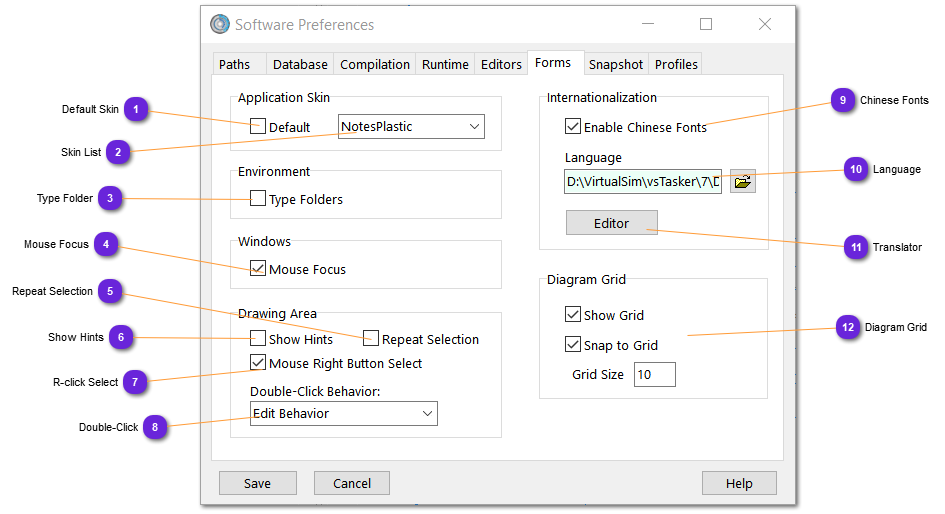Image resolution: width=945 pixels, height=514 pixels.
Task: Click numbered callout badge 9 for Chinese Fonts
Action: pos(843,100)
